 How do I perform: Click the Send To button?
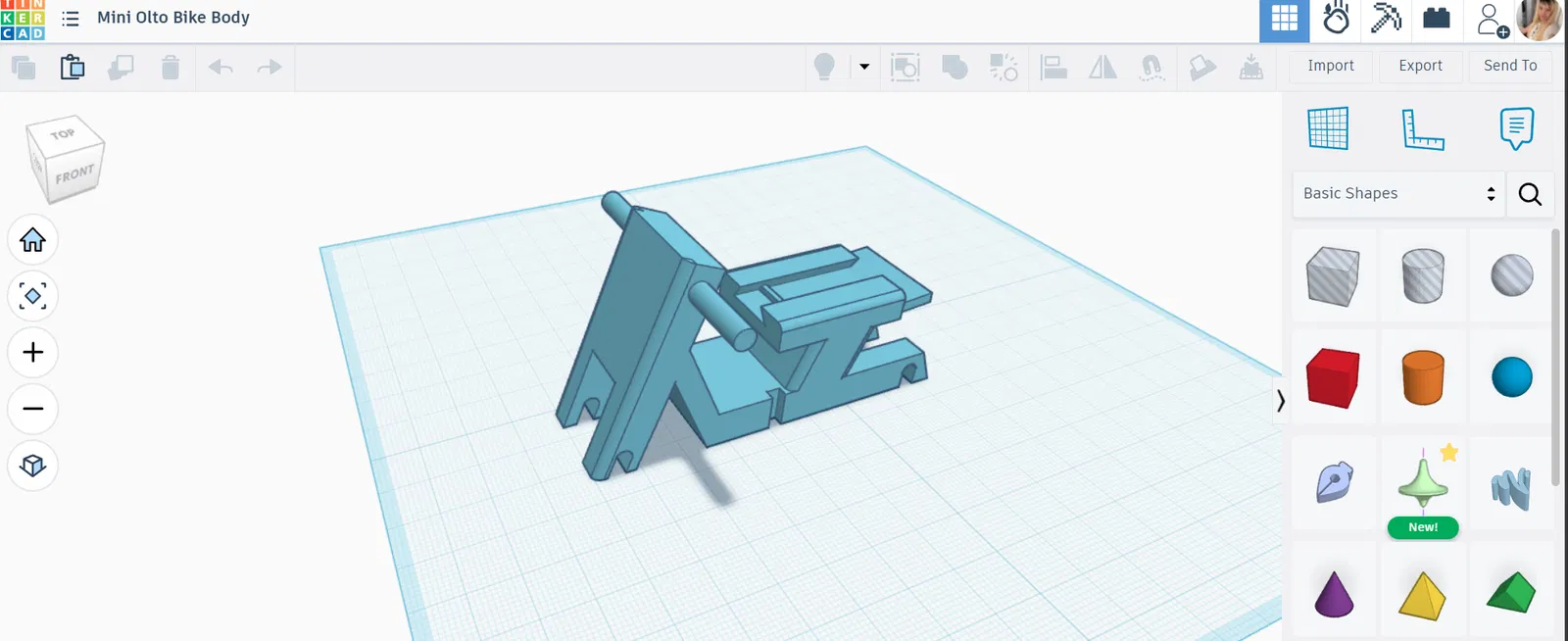coord(1510,66)
